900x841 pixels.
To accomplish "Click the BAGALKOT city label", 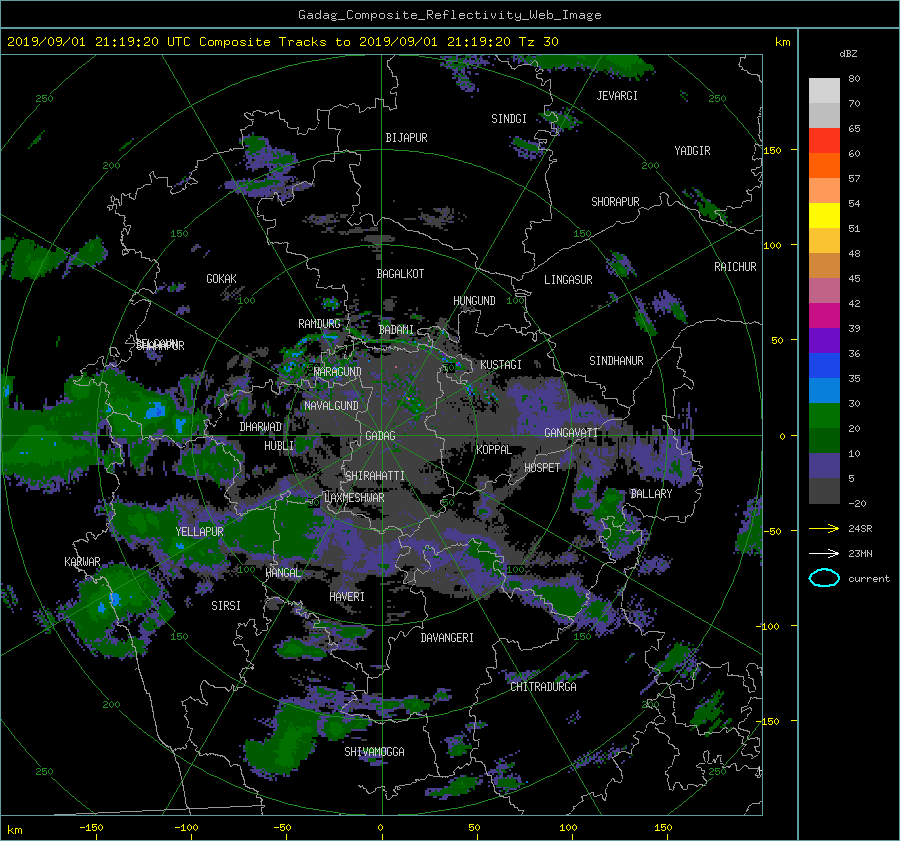I will pos(400,274).
